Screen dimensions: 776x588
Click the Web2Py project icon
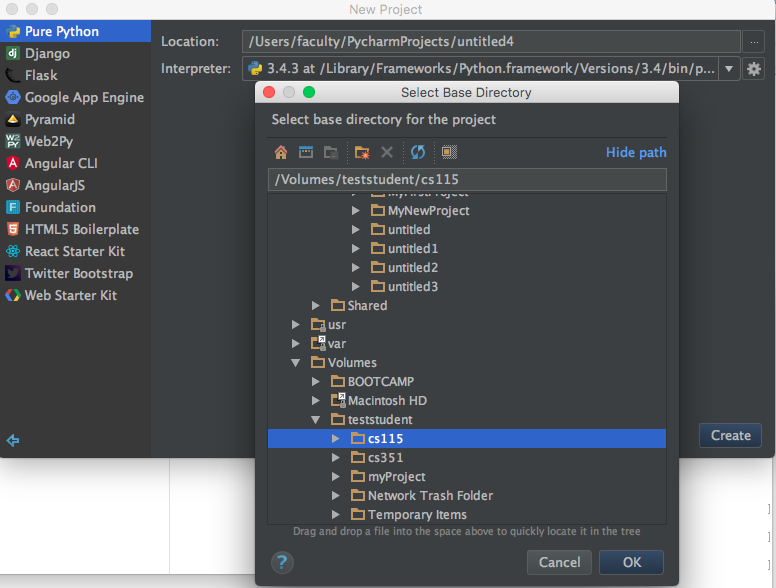pos(12,141)
